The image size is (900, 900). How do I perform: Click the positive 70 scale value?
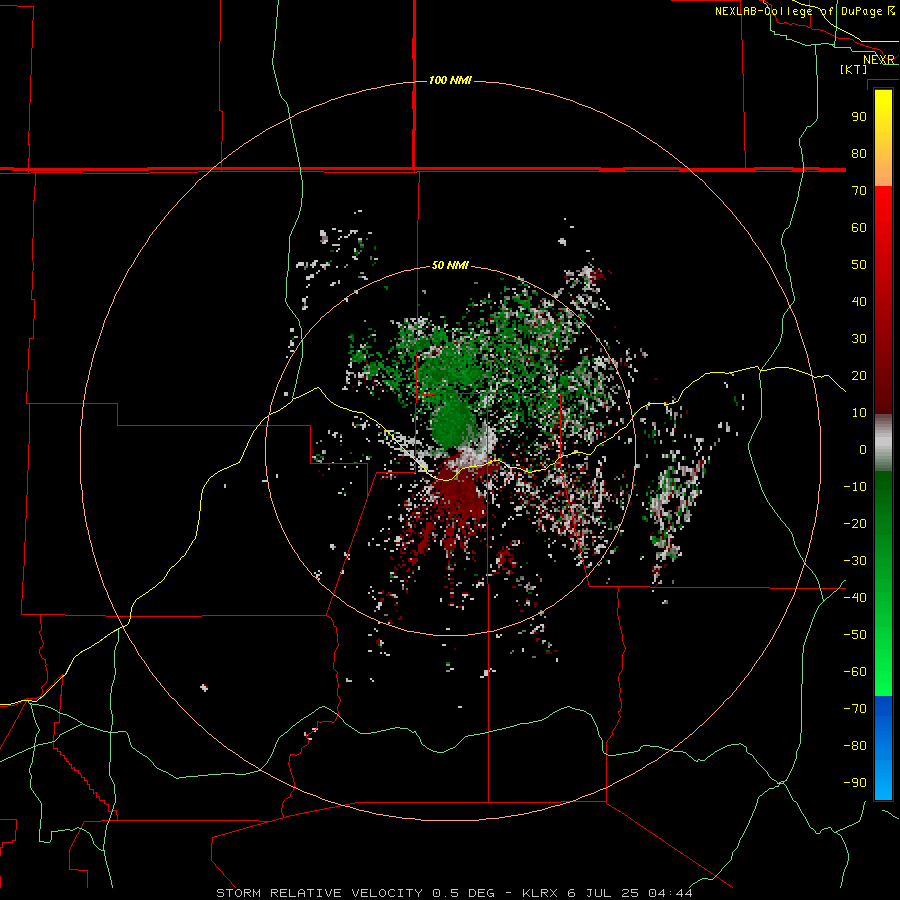(859, 191)
